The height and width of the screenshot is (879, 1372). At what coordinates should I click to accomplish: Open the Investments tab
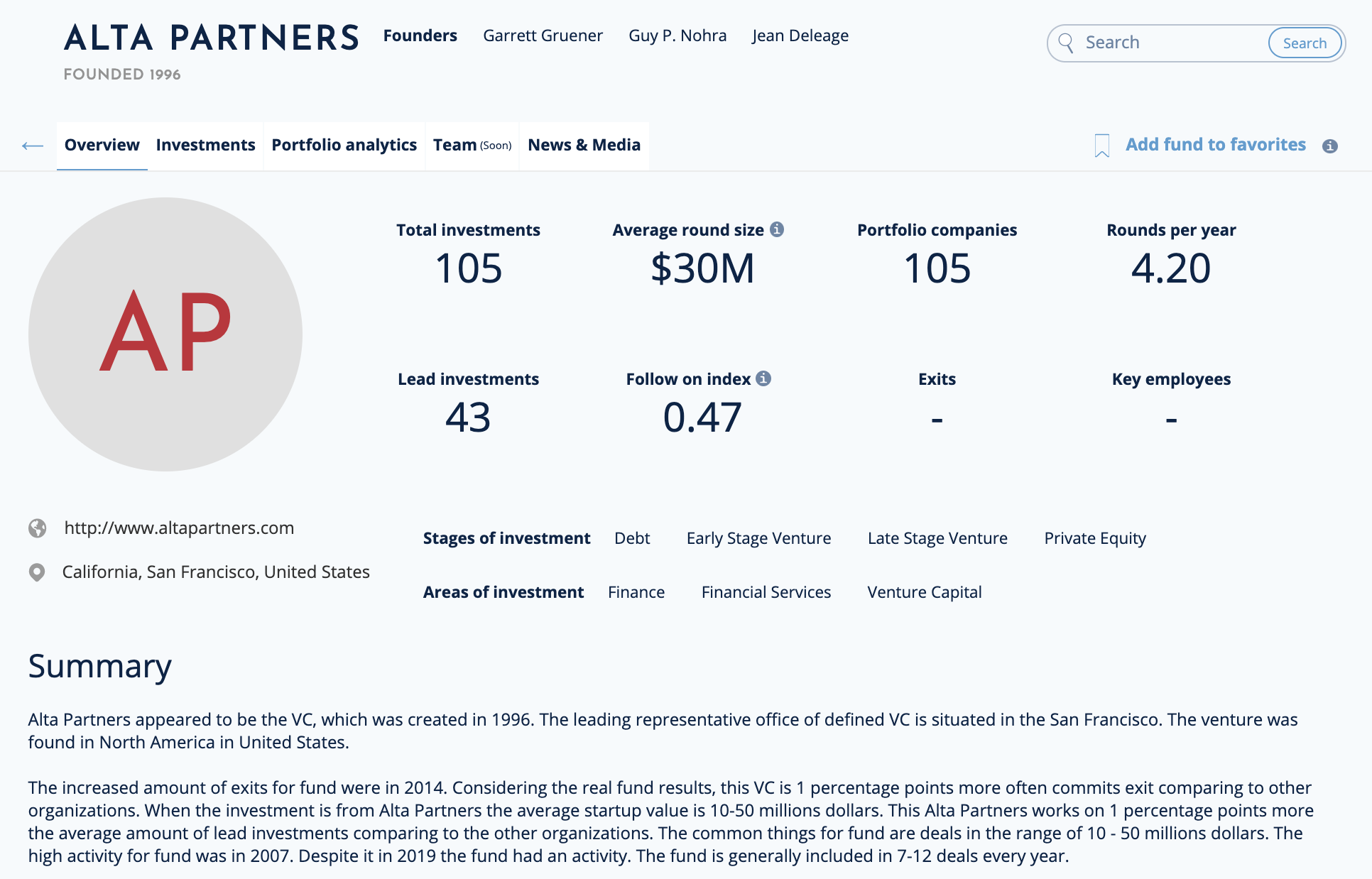(205, 145)
